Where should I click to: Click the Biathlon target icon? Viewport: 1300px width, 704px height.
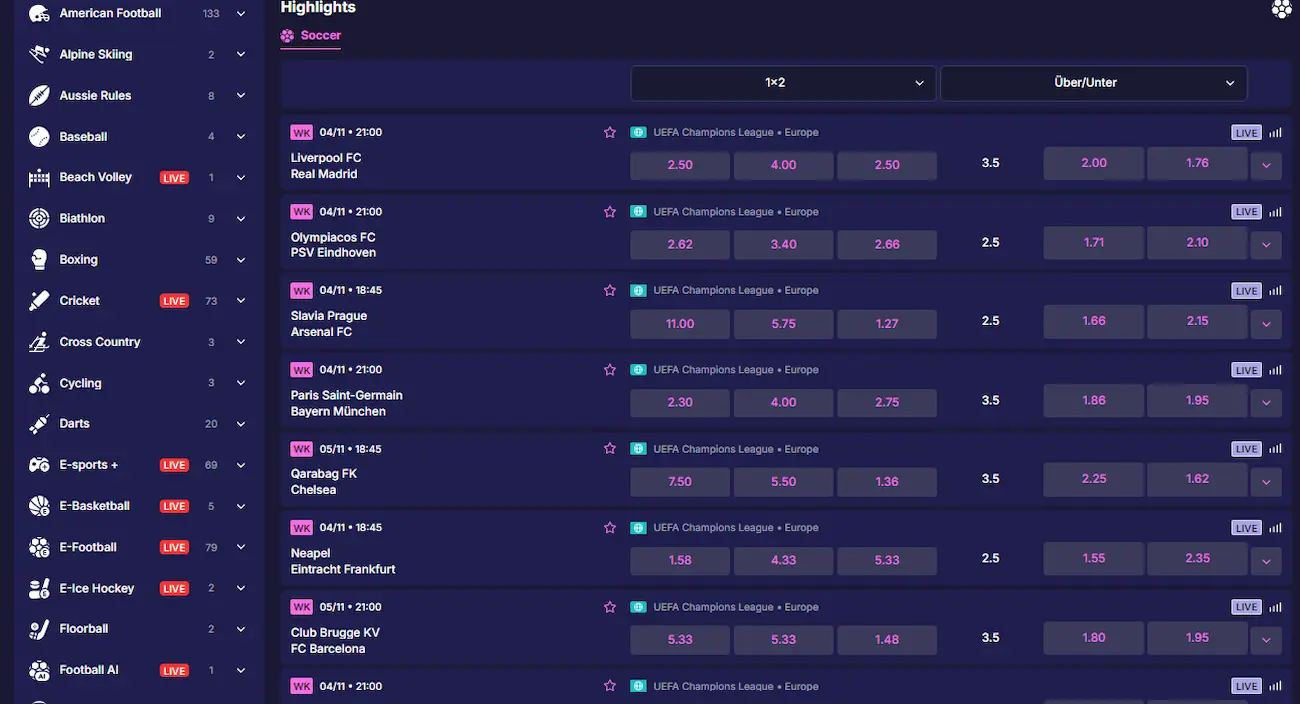(39, 218)
